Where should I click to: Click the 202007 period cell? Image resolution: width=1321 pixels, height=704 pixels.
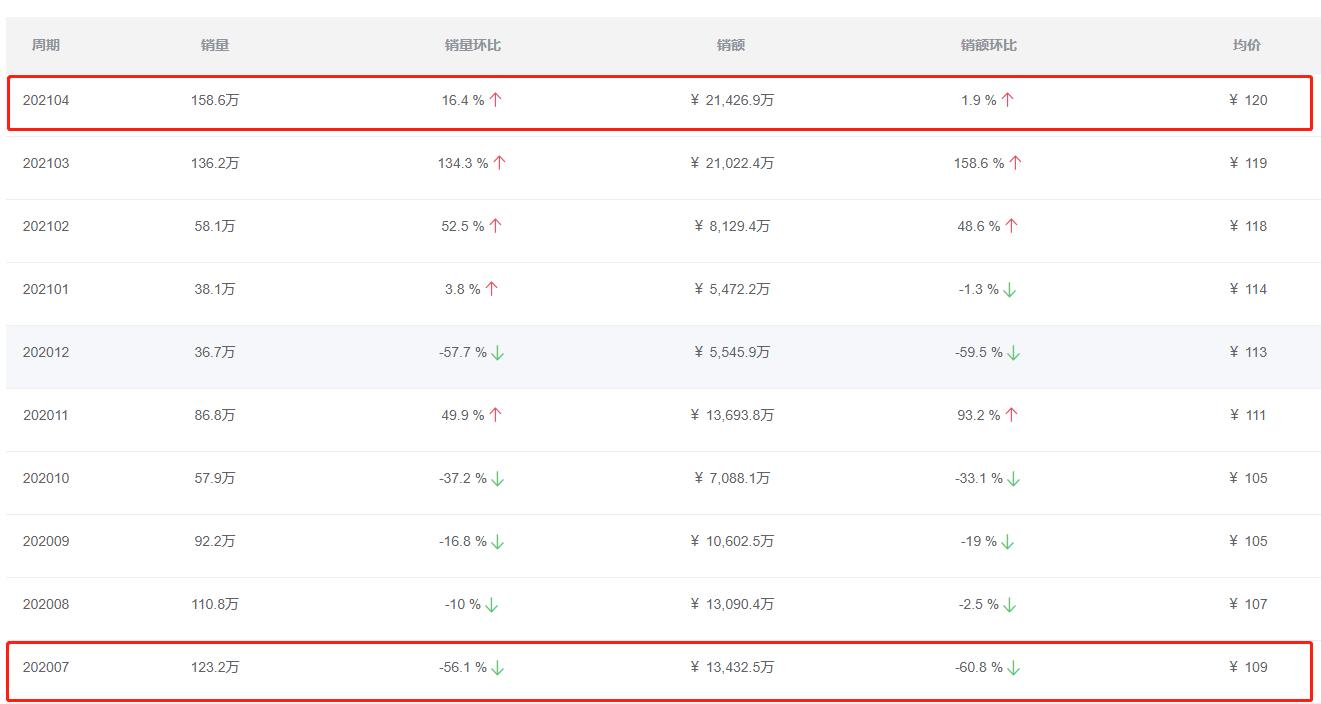pyautogui.click(x=46, y=667)
